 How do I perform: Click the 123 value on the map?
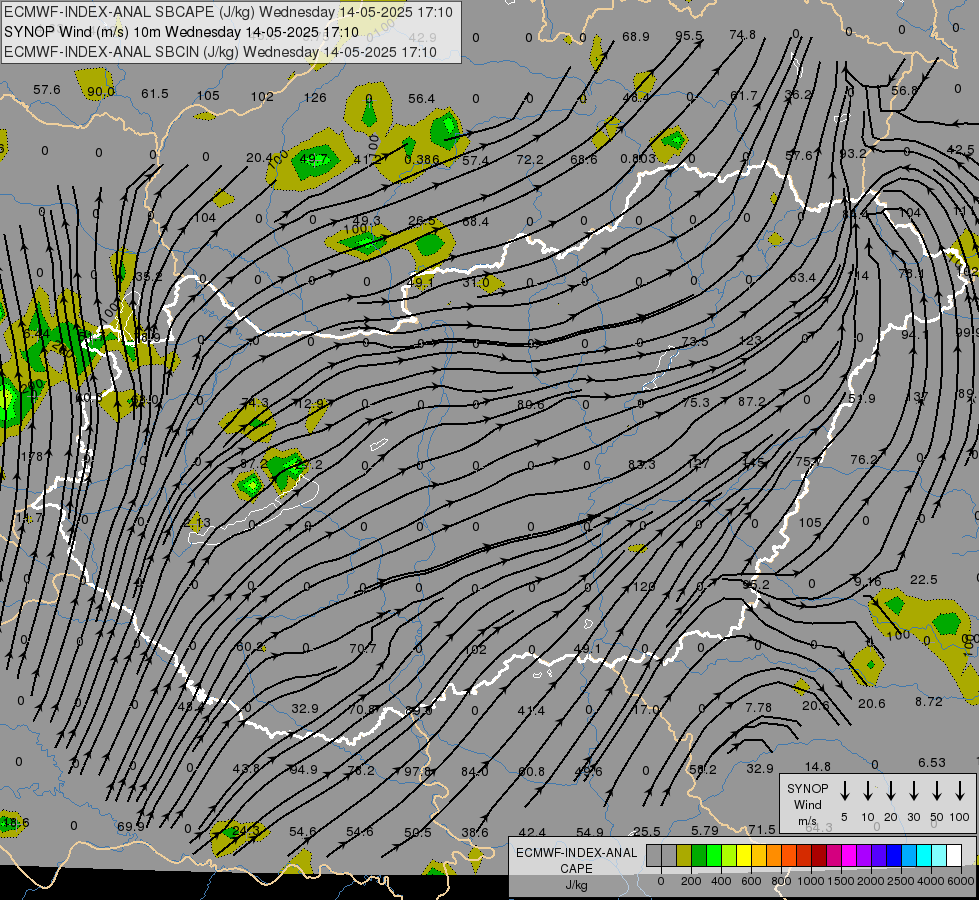tap(750, 340)
